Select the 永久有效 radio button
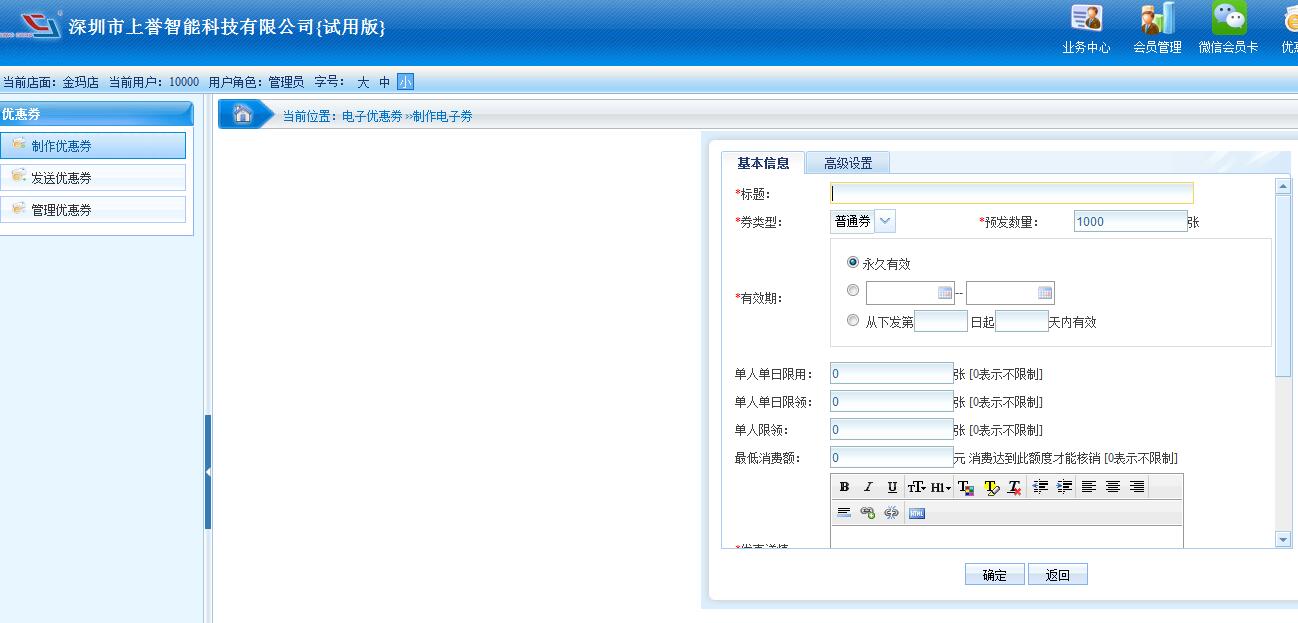 pyautogui.click(x=853, y=262)
